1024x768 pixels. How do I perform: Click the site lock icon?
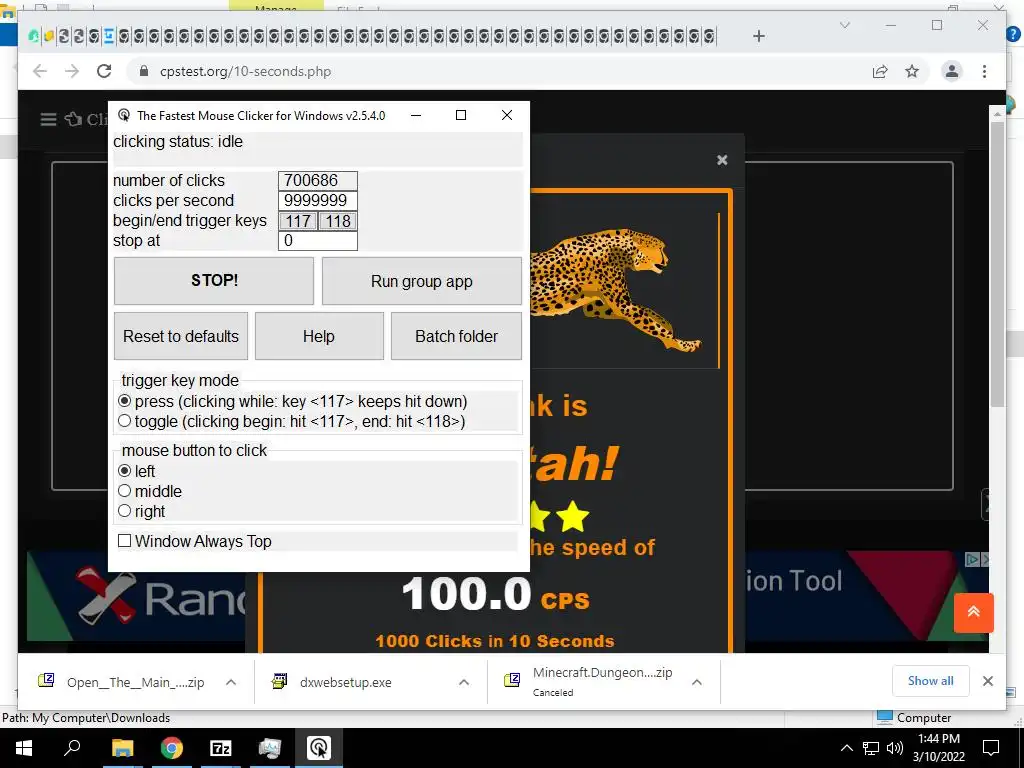(x=144, y=71)
